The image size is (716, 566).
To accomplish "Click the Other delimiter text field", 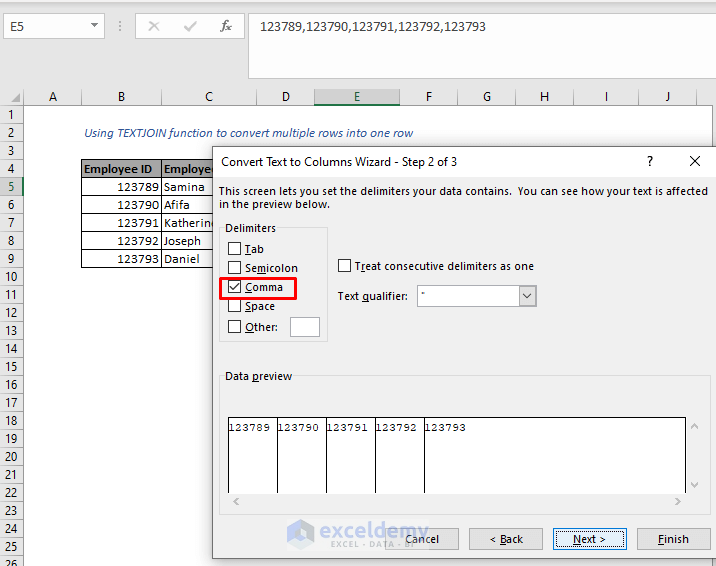I will coord(305,327).
